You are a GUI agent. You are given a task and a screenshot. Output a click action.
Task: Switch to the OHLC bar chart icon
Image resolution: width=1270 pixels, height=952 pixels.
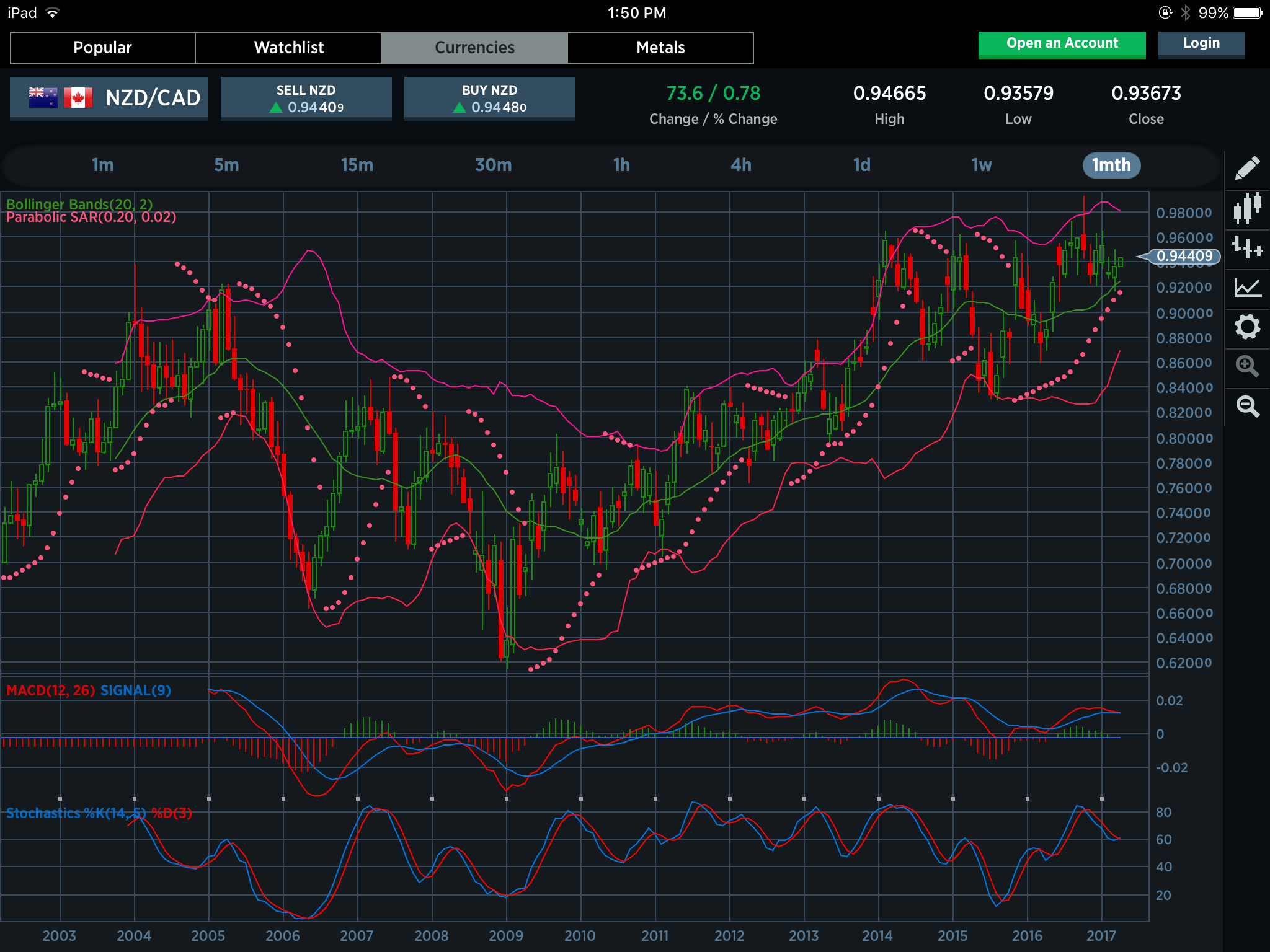tap(1247, 247)
